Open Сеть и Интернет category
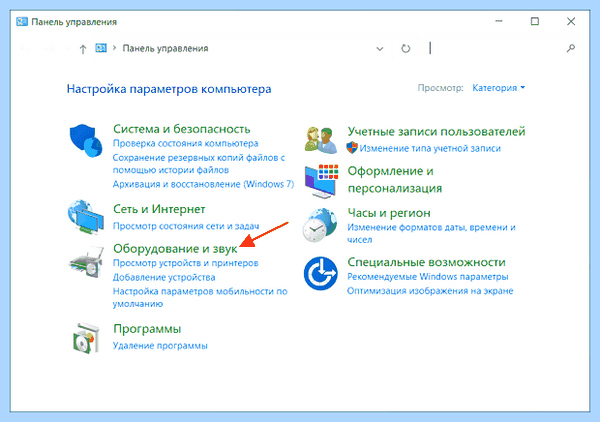 (x=159, y=209)
